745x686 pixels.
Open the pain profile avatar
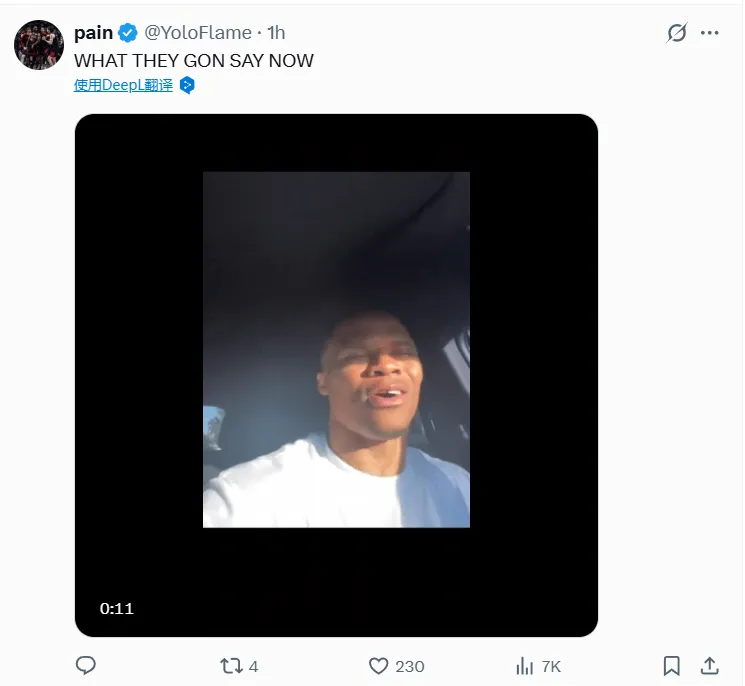coord(39,45)
